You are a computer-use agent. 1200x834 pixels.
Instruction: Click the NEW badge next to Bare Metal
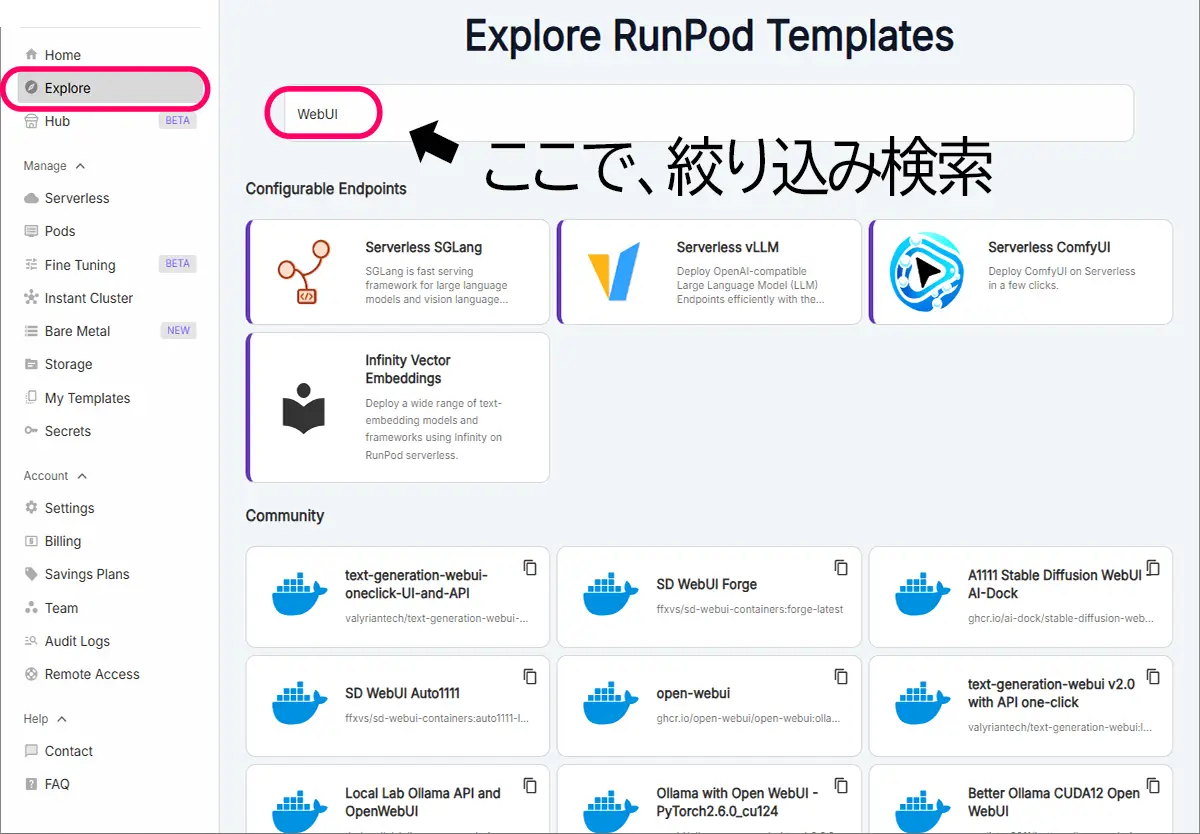[x=178, y=331]
